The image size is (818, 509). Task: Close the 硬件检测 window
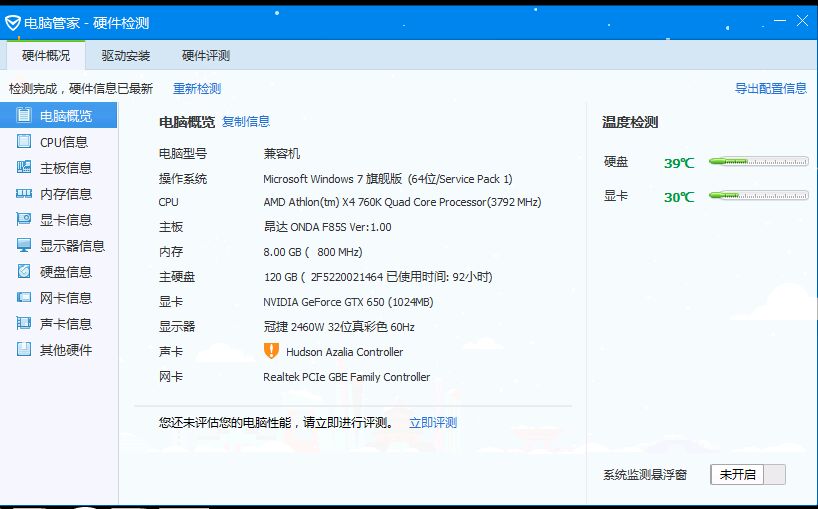[x=802, y=20]
